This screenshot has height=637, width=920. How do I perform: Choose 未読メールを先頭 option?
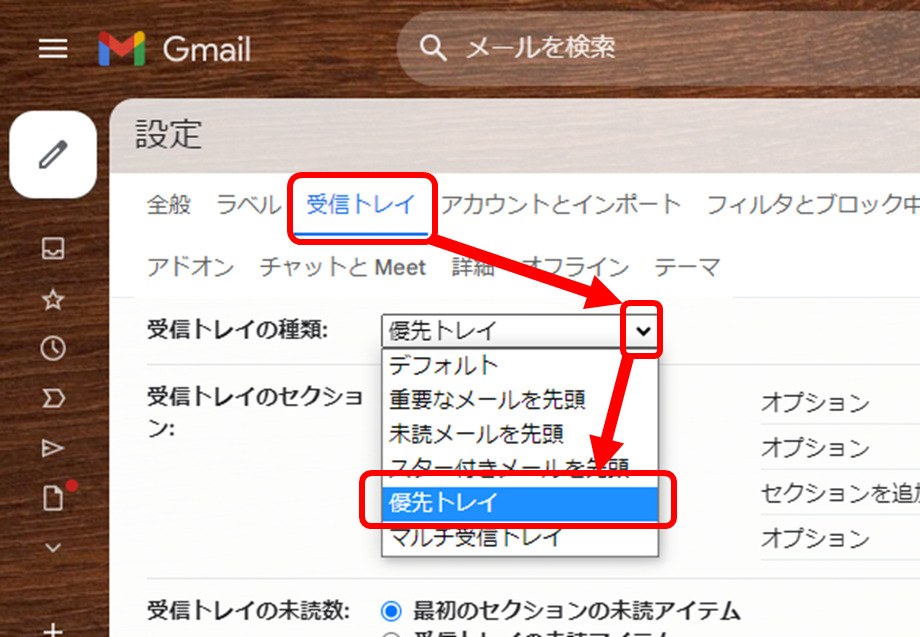pyautogui.click(x=520, y=433)
